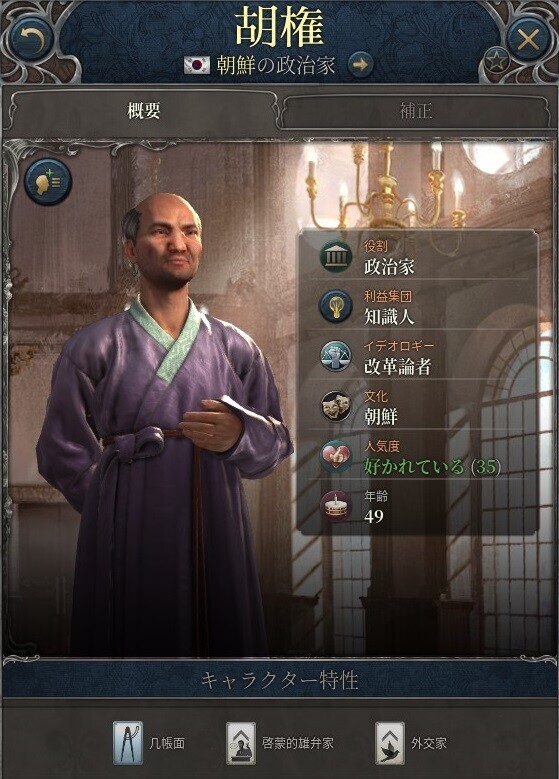This screenshot has height=779, width=559.
Task: Toggle the star pin favorite icon
Action: click(496, 61)
